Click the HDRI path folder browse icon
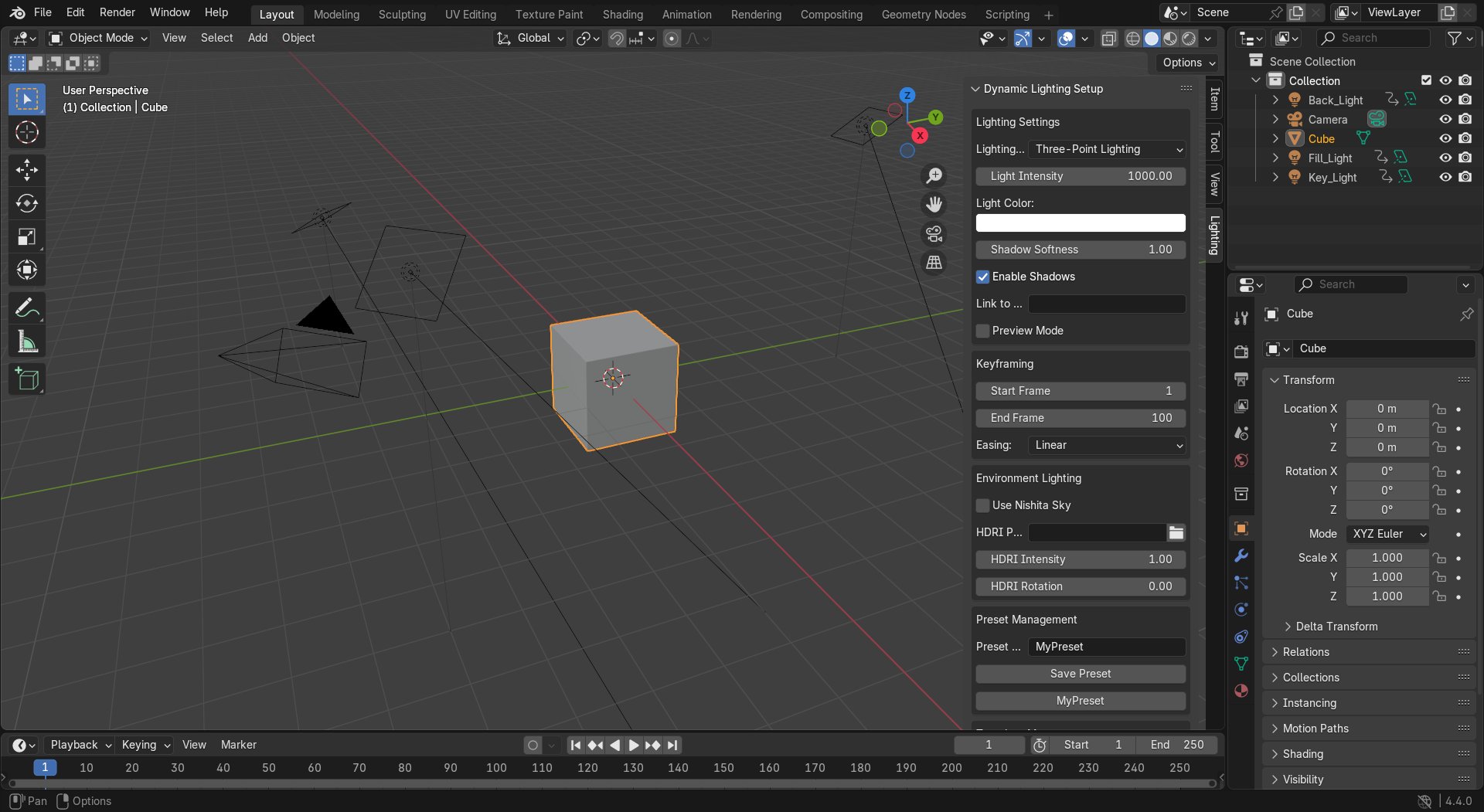This screenshot has height=812, width=1484. pos(1176,532)
